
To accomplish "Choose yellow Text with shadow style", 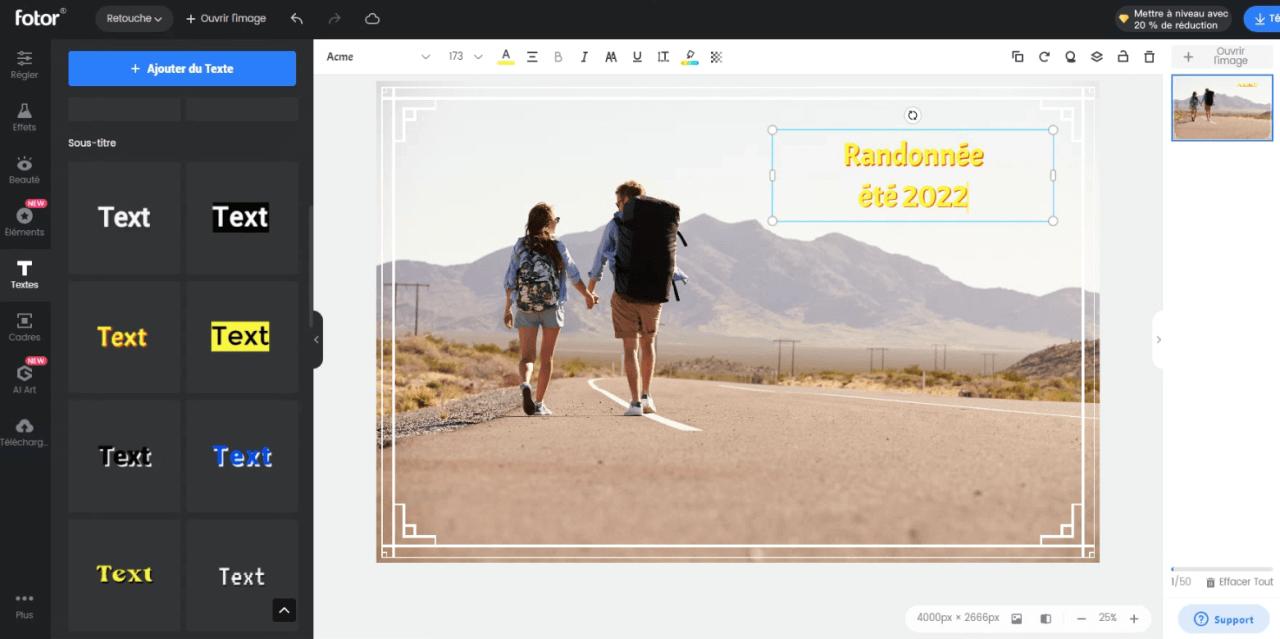I will click(124, 337).
